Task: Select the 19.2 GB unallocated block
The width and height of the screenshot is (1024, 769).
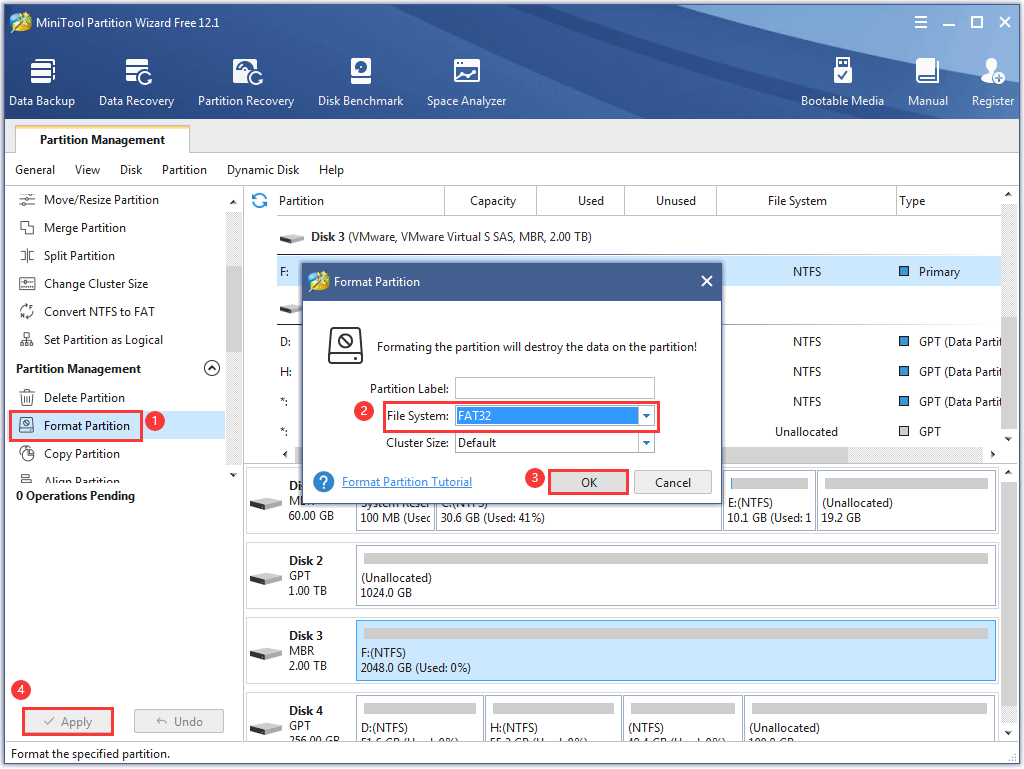Action: tap(906, 500)
